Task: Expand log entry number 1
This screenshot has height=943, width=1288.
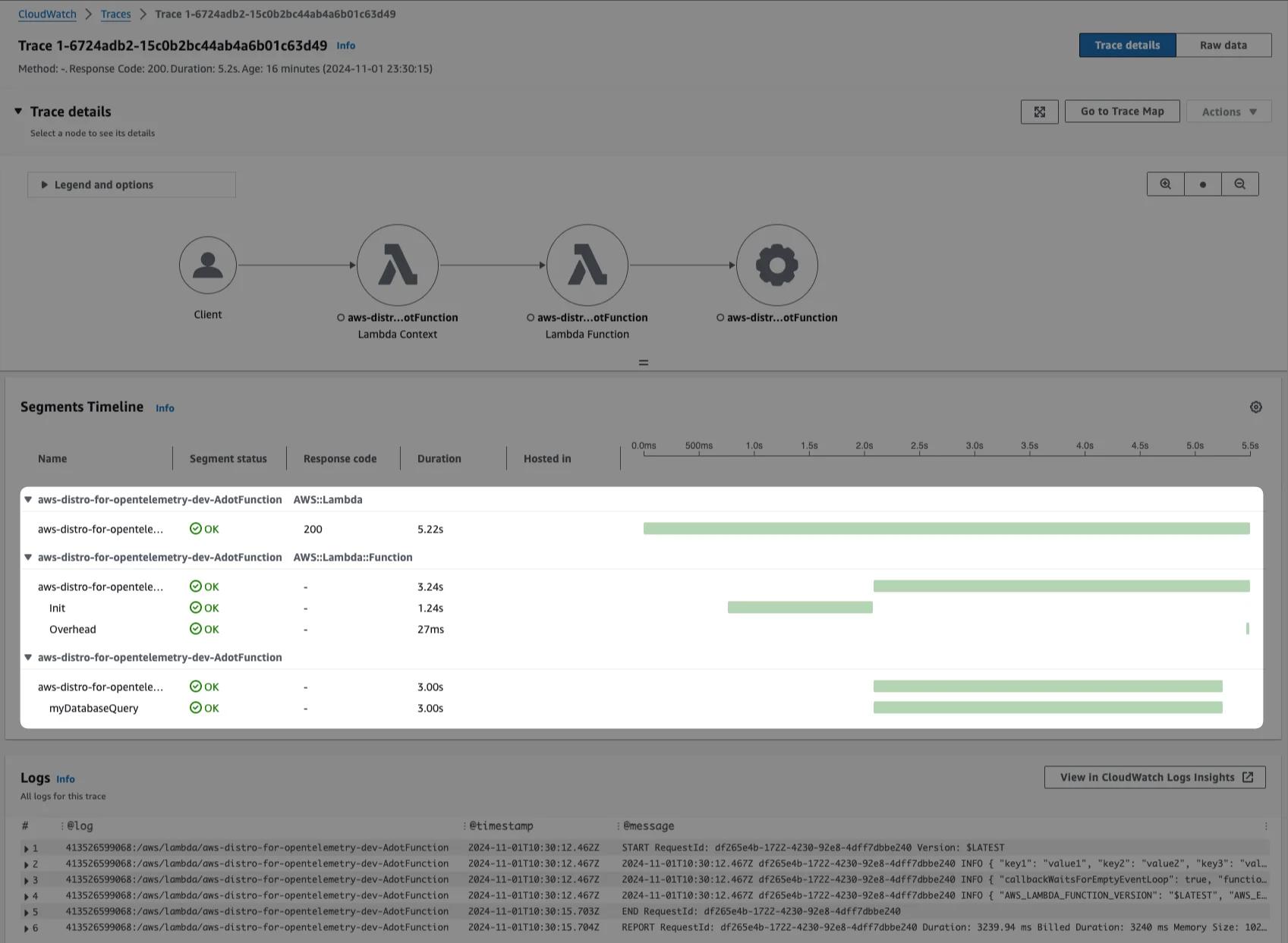Action: [27, 847]
